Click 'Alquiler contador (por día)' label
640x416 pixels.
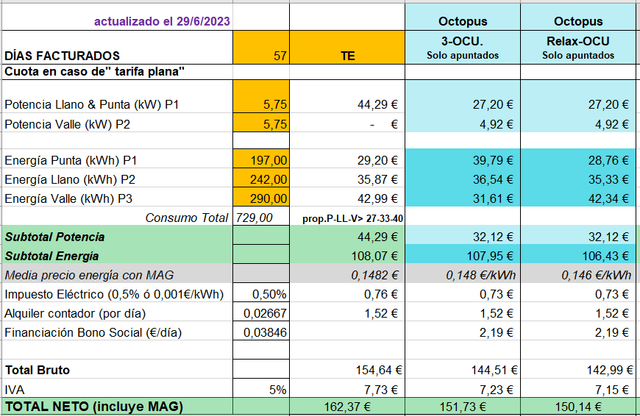(117, 312)
